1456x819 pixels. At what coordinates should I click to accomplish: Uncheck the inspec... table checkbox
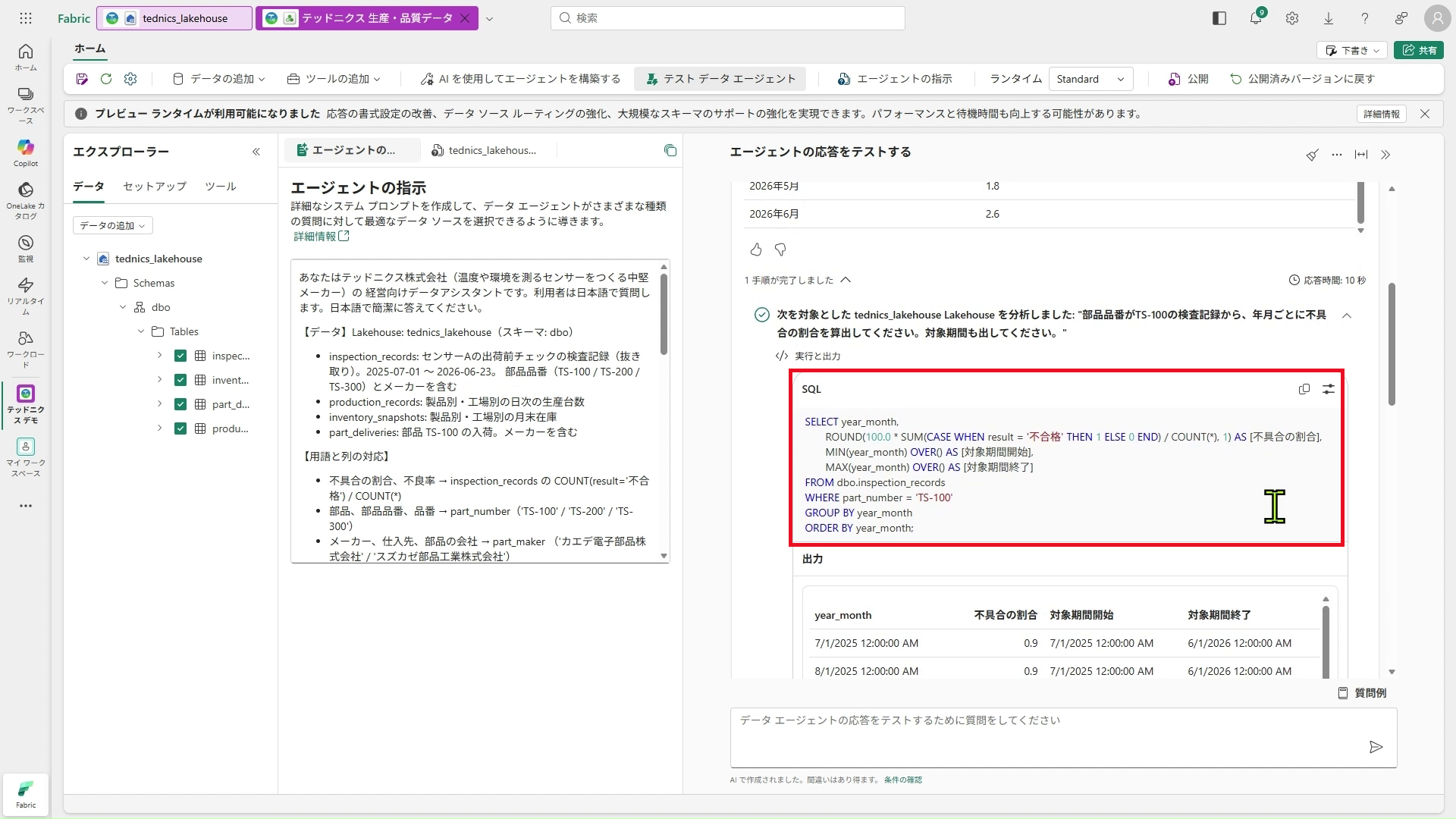[180, 356]
